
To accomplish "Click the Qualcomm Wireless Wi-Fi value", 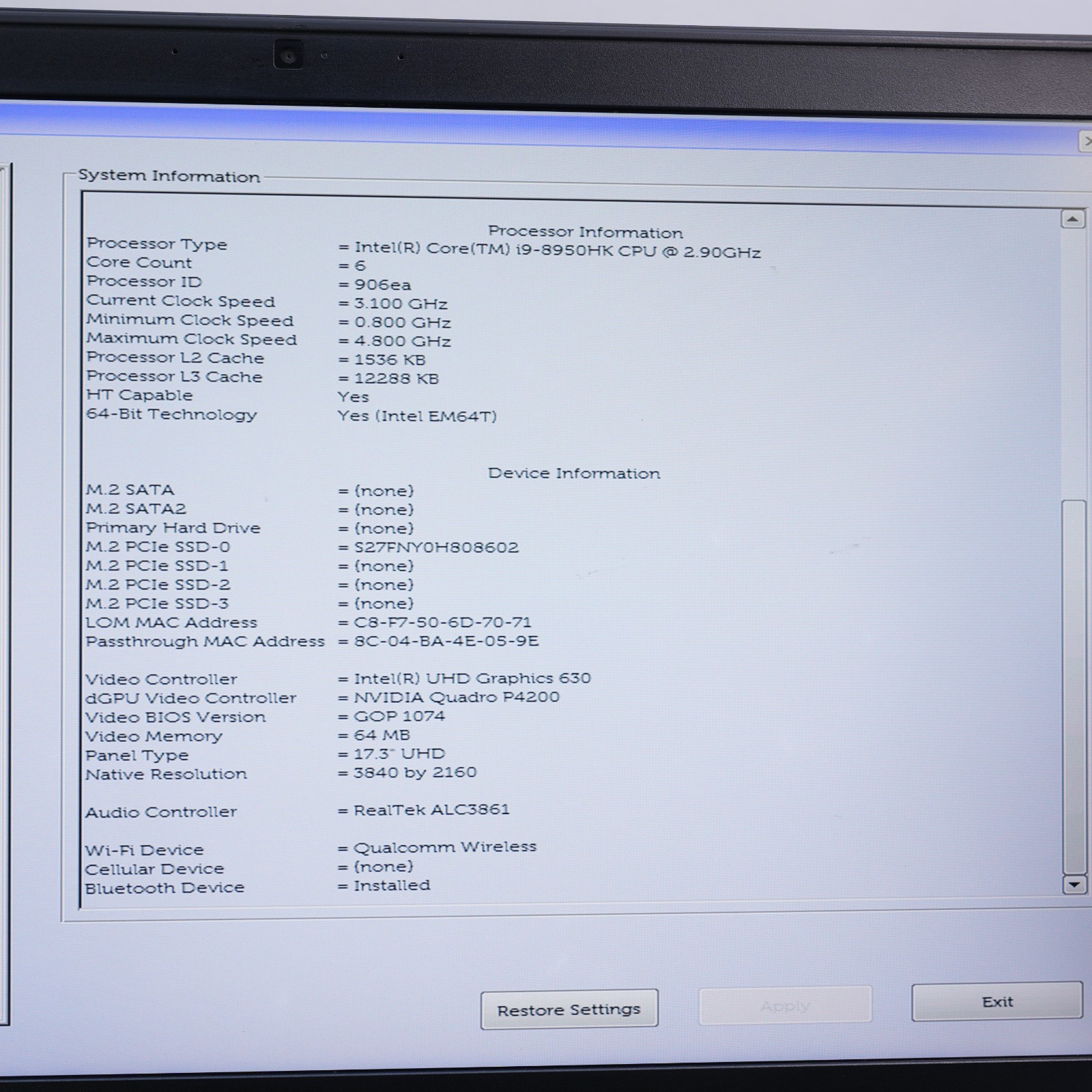I will (x=445, y=848).
